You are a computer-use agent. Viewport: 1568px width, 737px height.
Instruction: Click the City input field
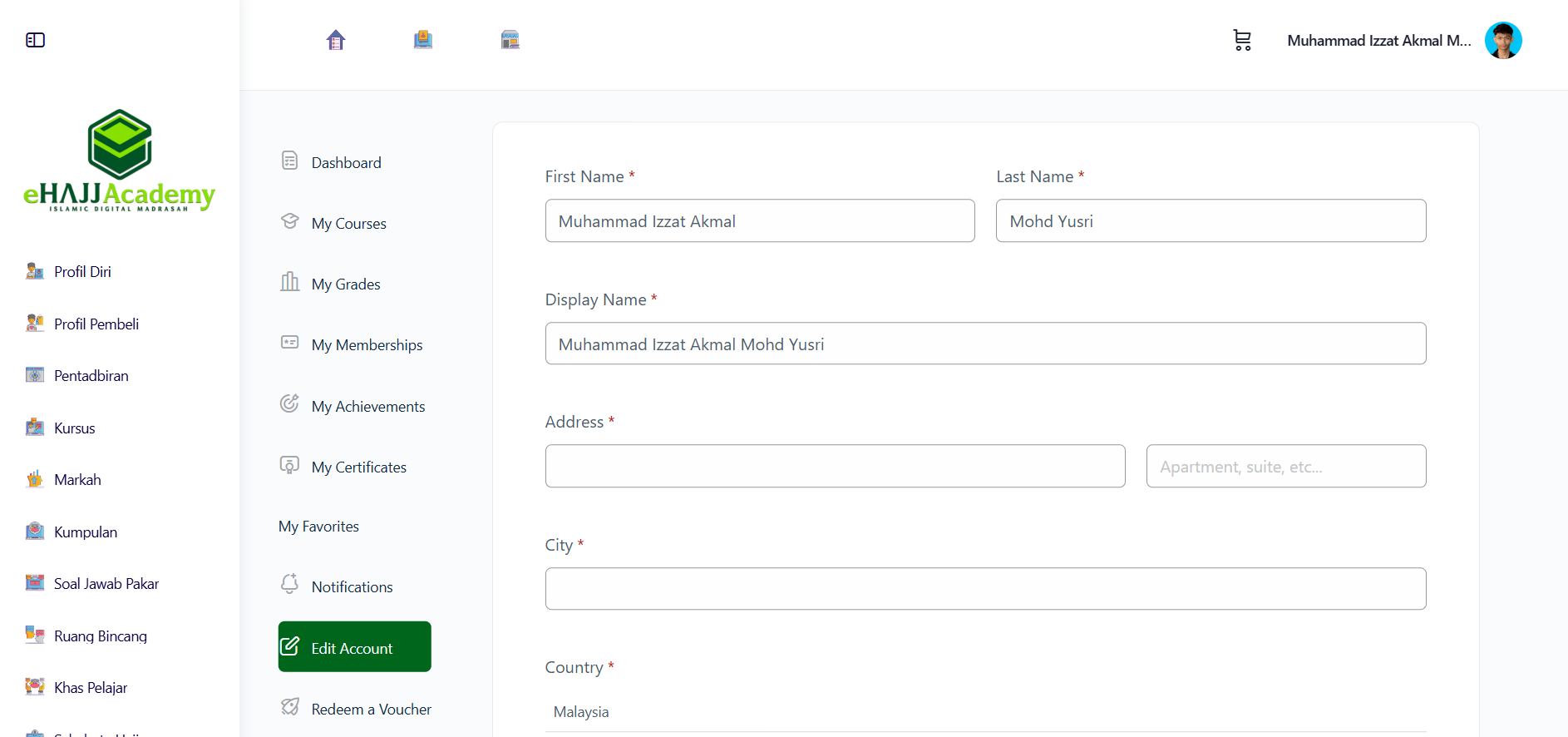986,588
